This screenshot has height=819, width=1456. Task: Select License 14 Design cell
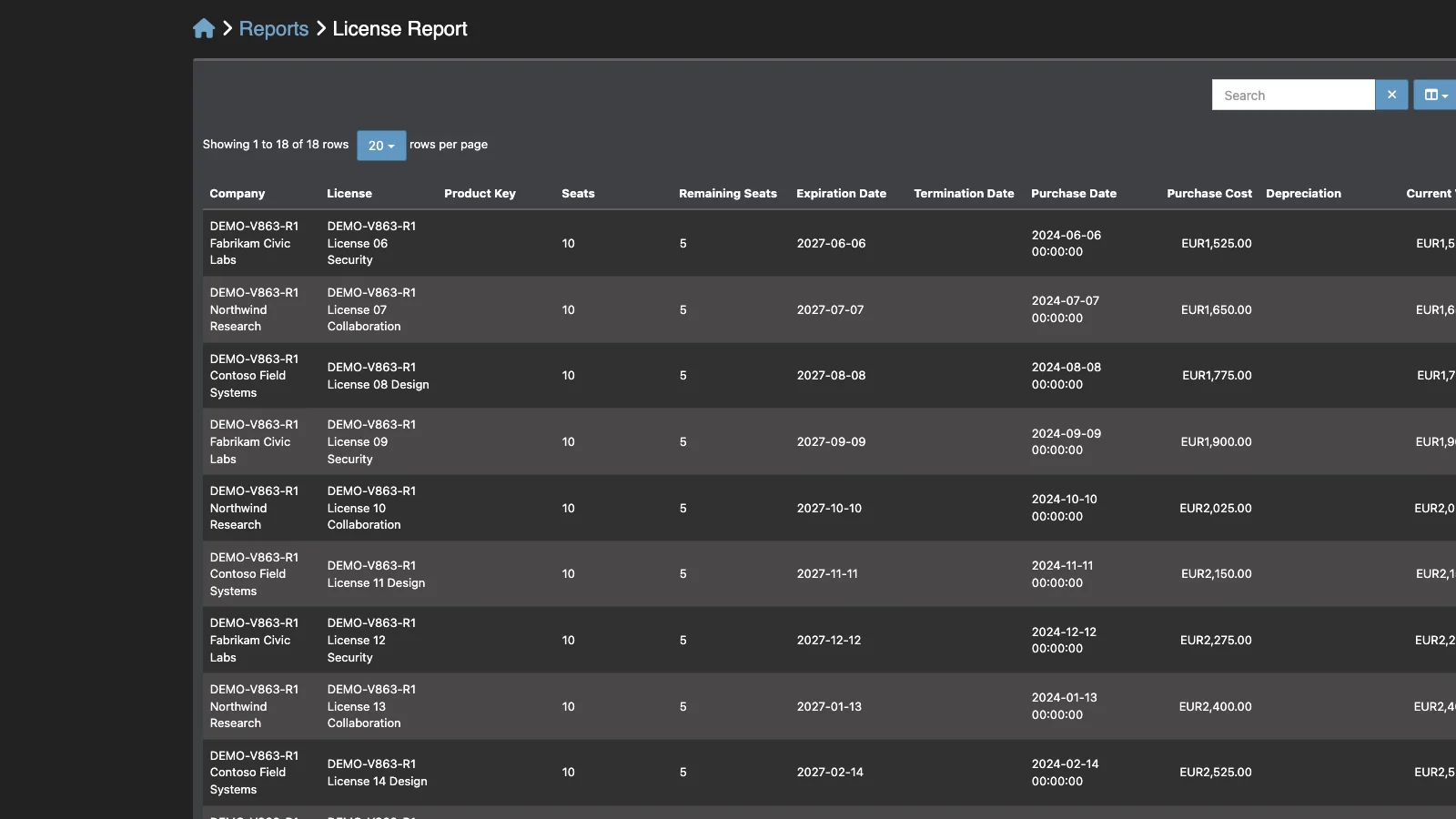click(x=377, y=773)
